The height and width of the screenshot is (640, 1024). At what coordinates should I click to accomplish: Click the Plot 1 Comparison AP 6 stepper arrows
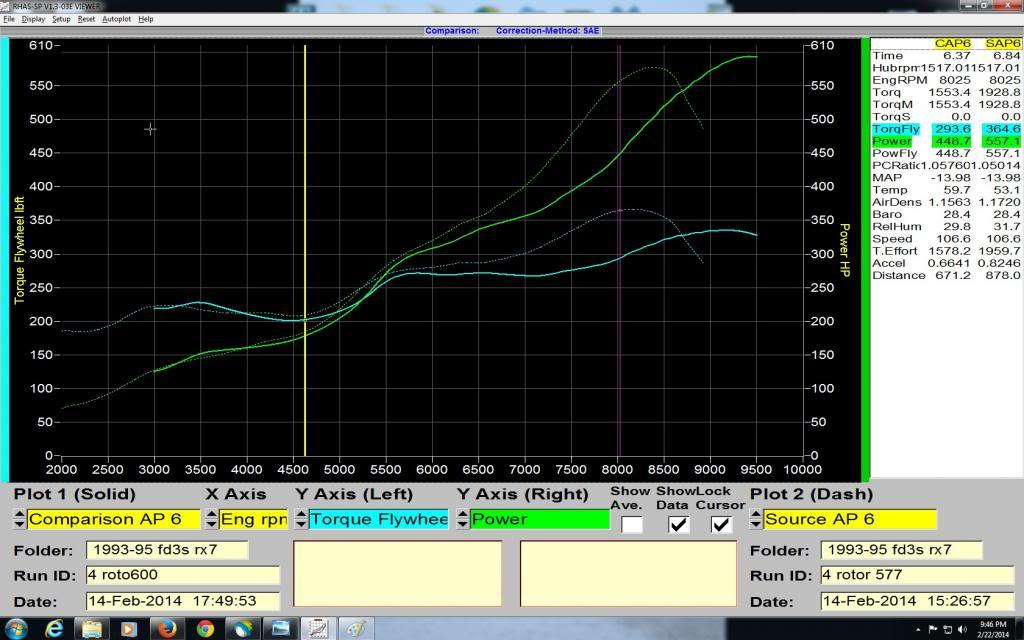pyautogui.click(x=19, y=519)
